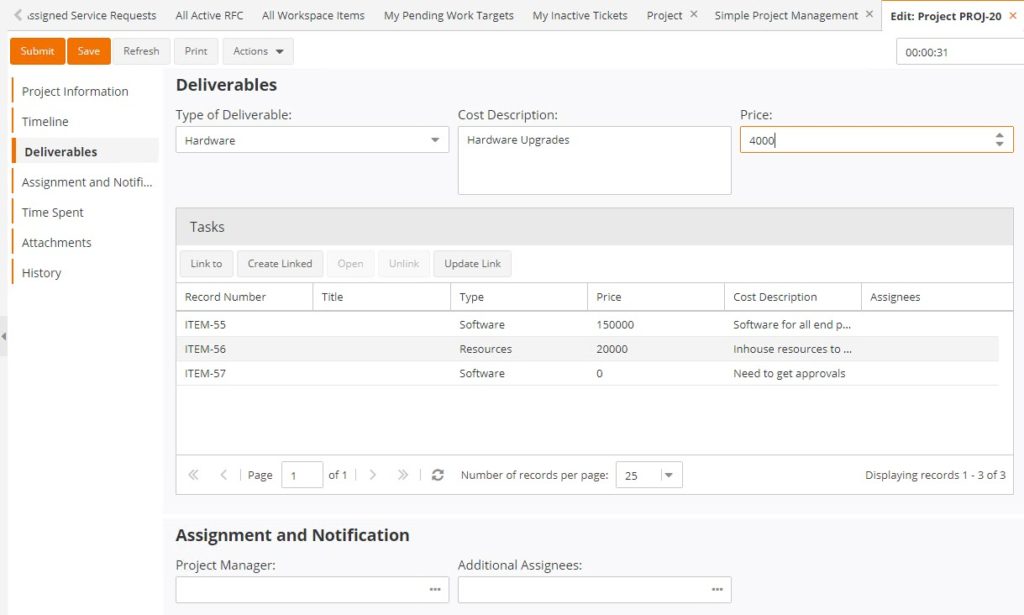Click the Cost Description text area
Viewport: 1024px width, 615px height.
(594, 160)
